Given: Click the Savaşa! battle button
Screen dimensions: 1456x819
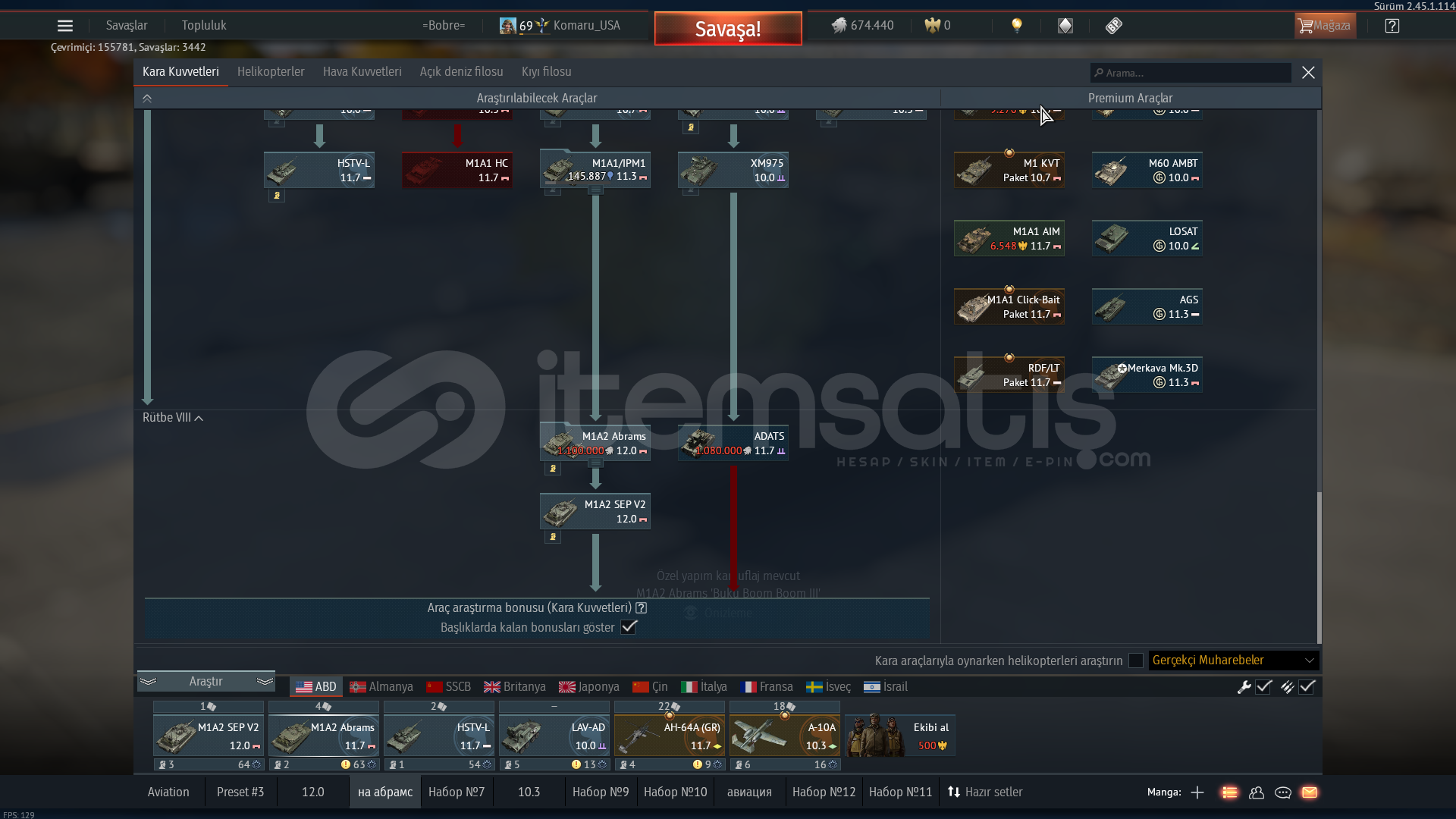Looking at the screenshot, I should point(728,29).
